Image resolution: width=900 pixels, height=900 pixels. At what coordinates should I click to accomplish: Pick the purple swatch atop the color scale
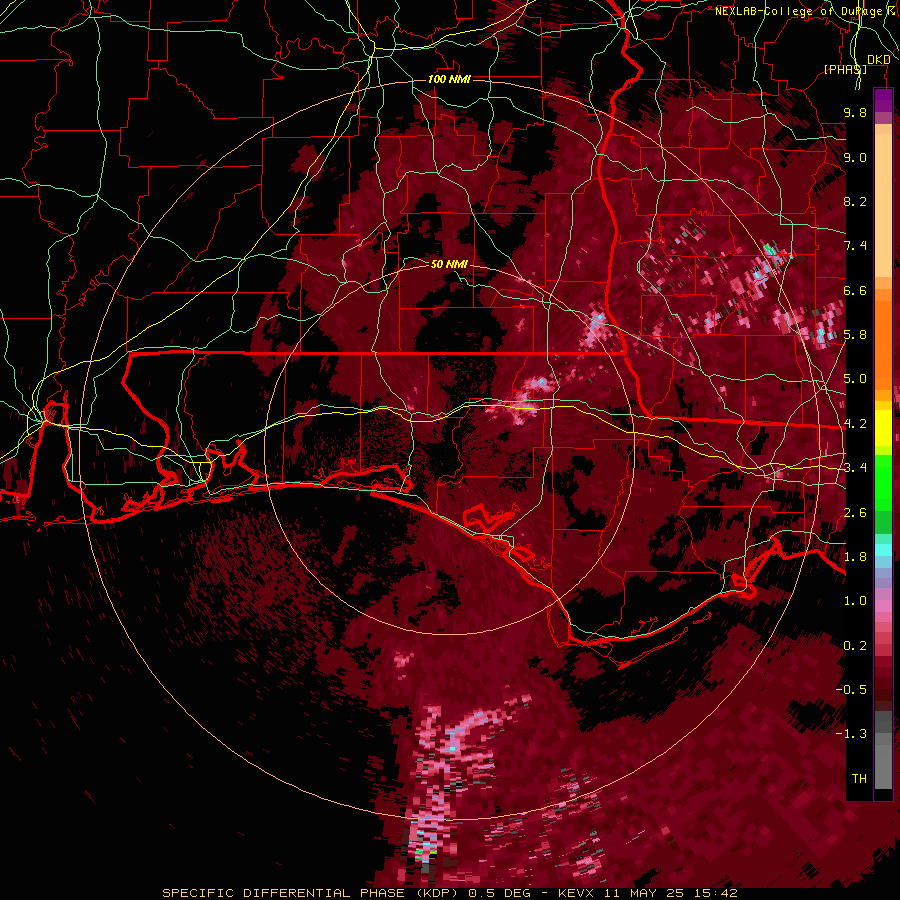[883, 100]
